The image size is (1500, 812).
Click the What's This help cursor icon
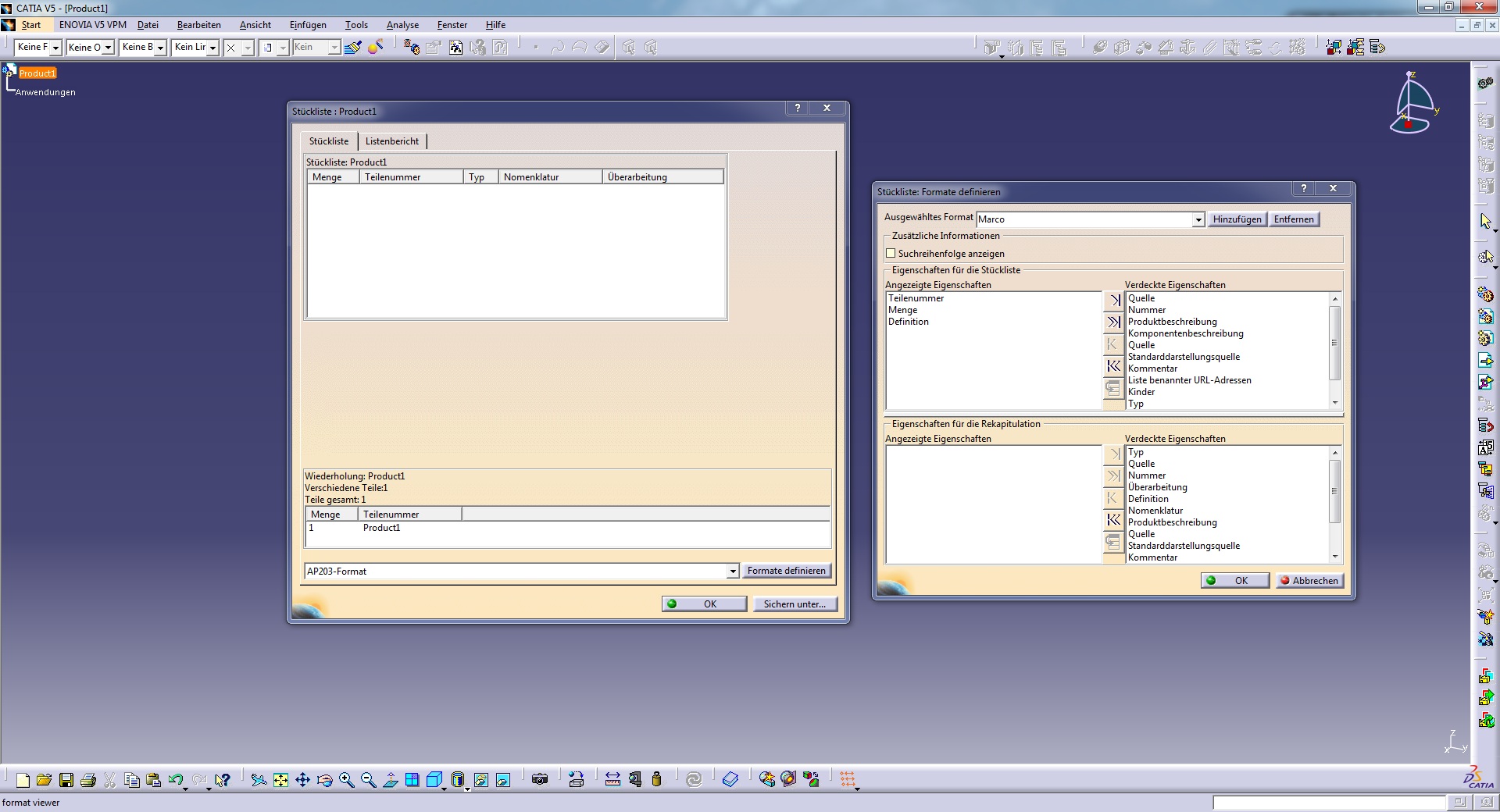pyautogui.click(x=223, y=779)
